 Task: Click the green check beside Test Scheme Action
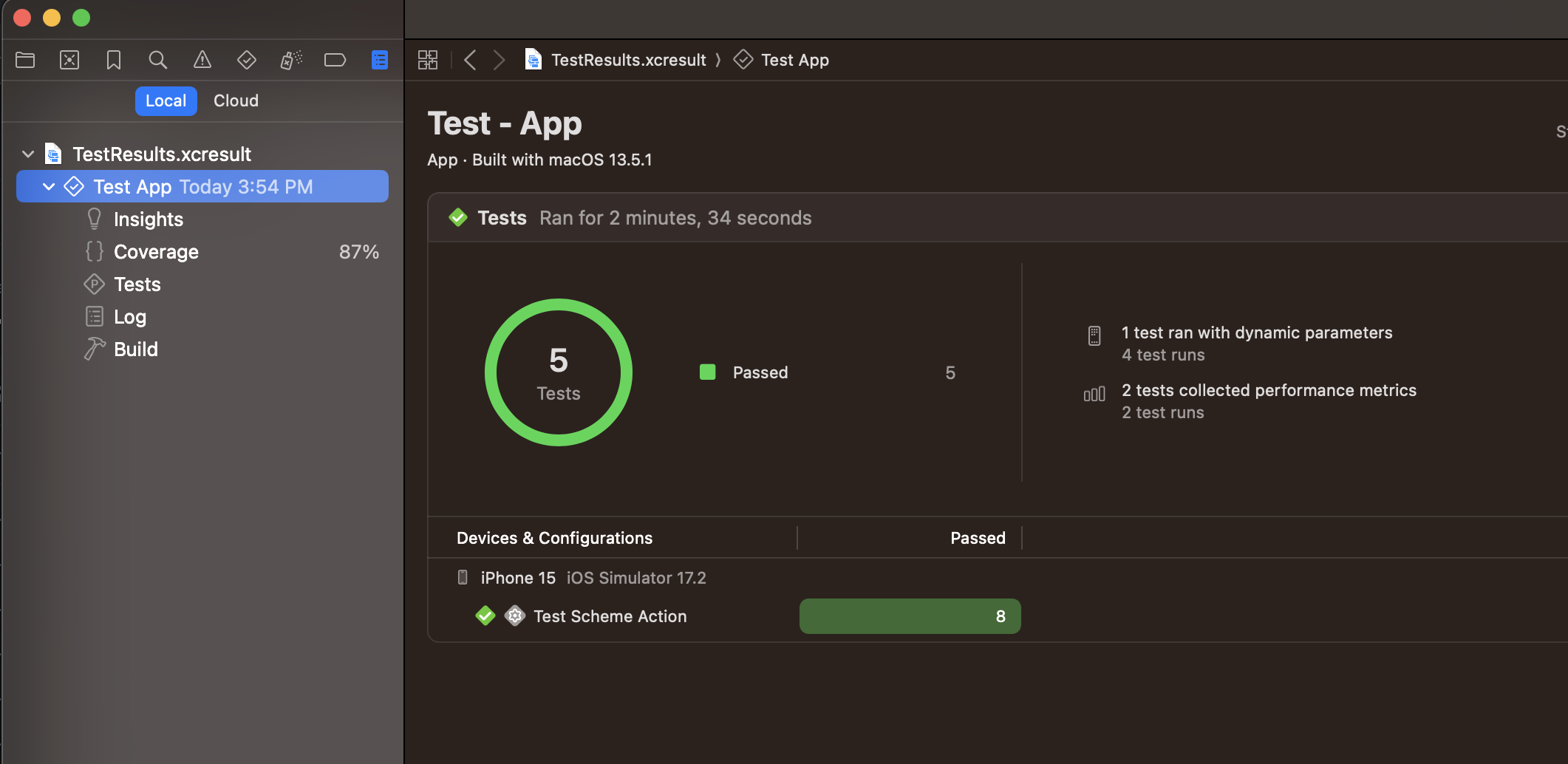[x=485, y=615]
